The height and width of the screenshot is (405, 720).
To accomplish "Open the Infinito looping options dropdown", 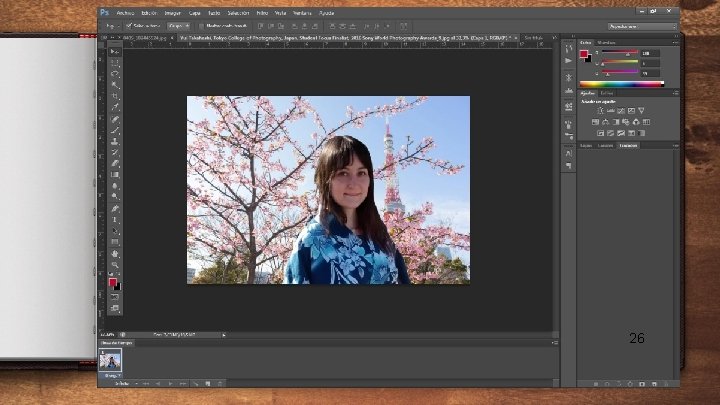I will click(126, 383).
